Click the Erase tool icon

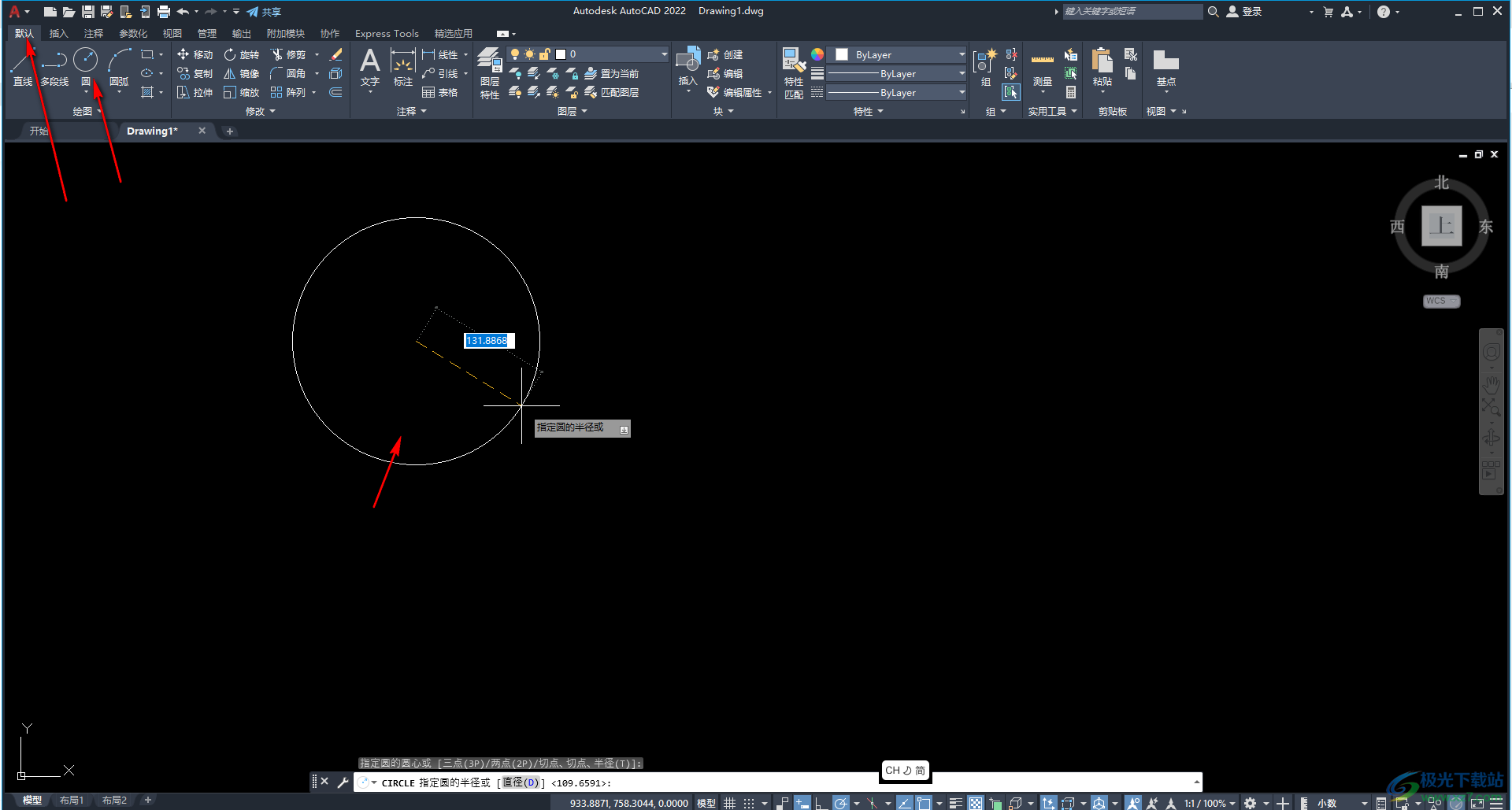tap(335, 54)
